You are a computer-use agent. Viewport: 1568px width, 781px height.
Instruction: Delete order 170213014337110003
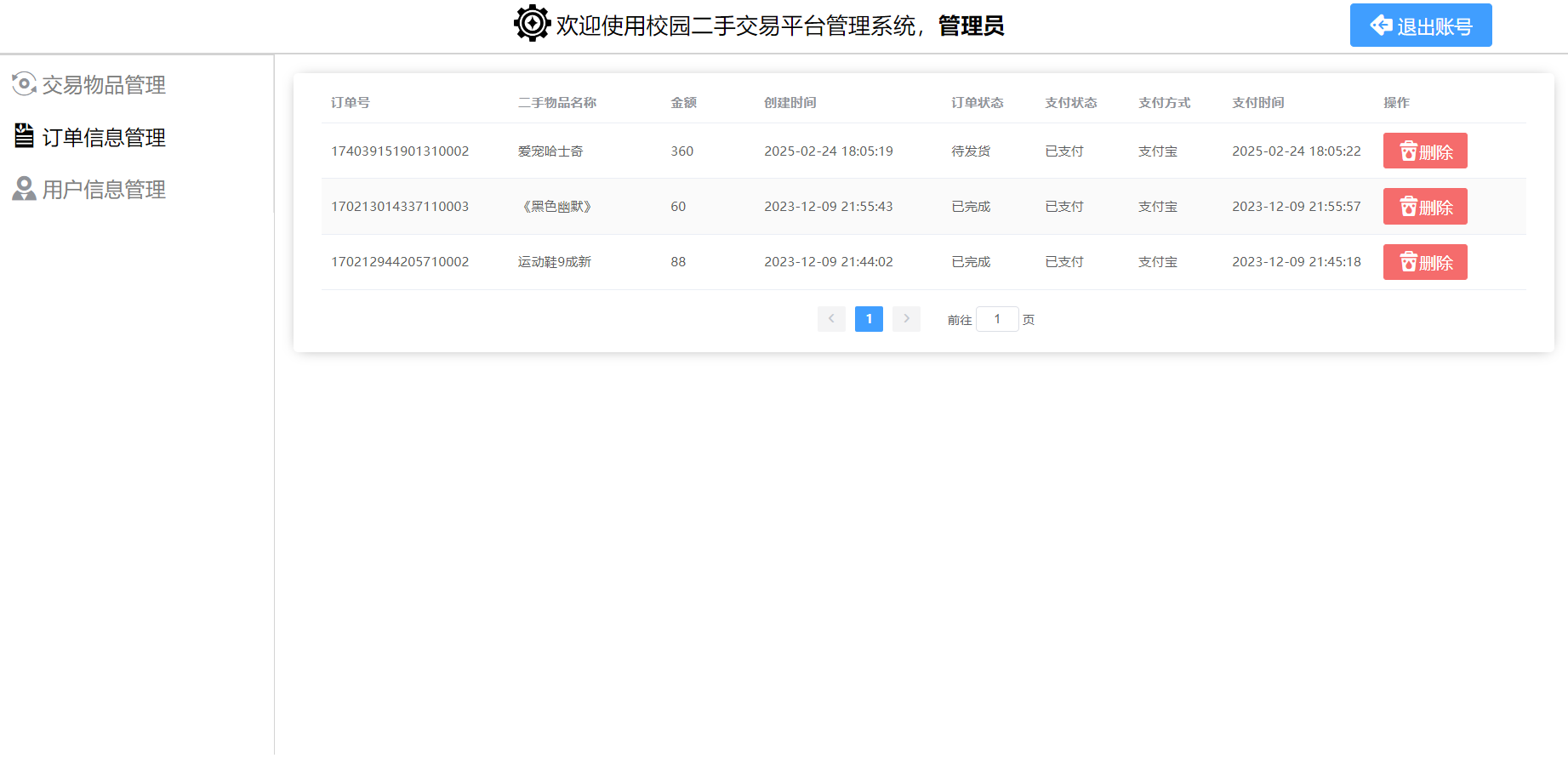pos(1425,207)
